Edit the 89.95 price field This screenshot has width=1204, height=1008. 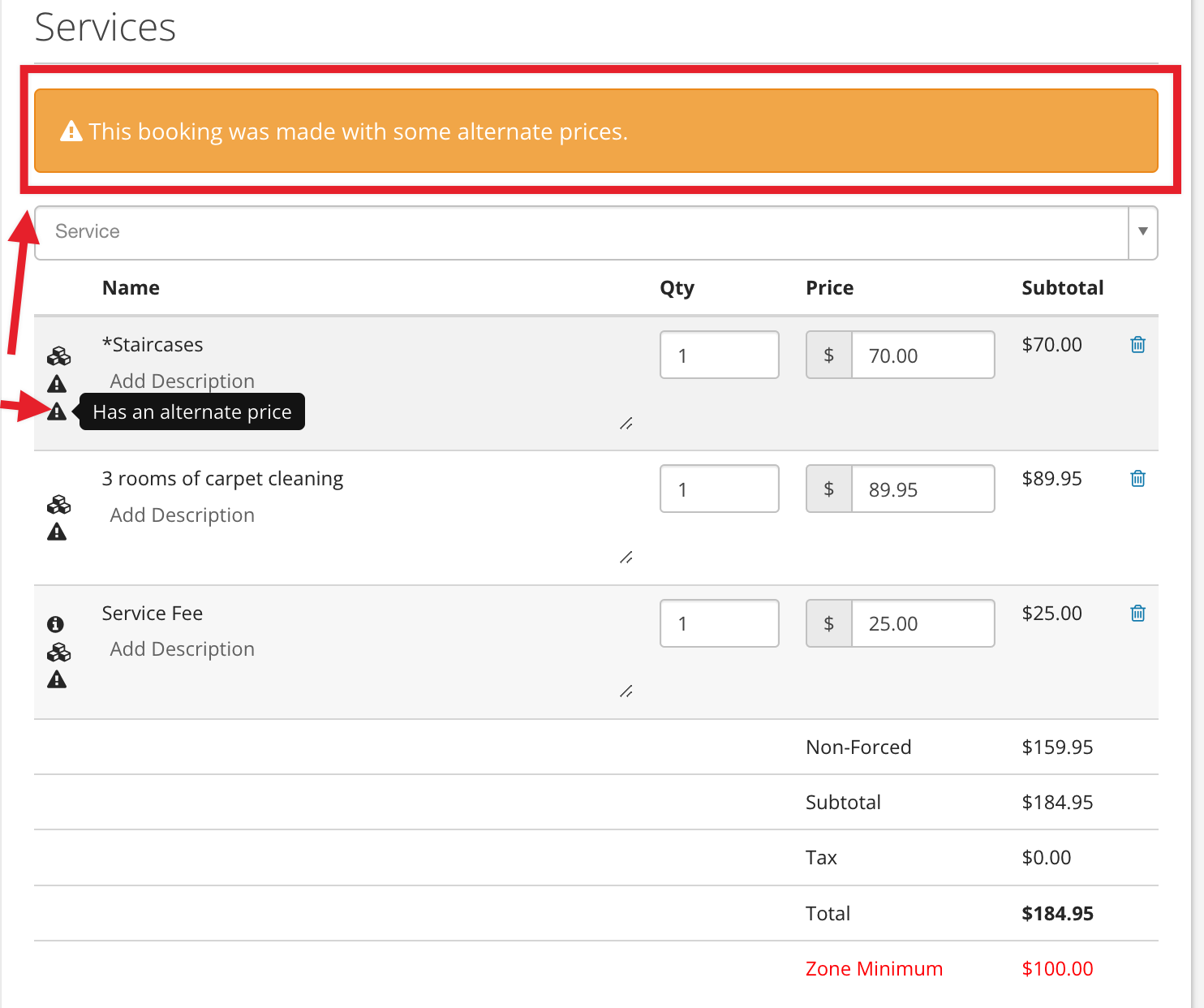click(x=923, y=489)
